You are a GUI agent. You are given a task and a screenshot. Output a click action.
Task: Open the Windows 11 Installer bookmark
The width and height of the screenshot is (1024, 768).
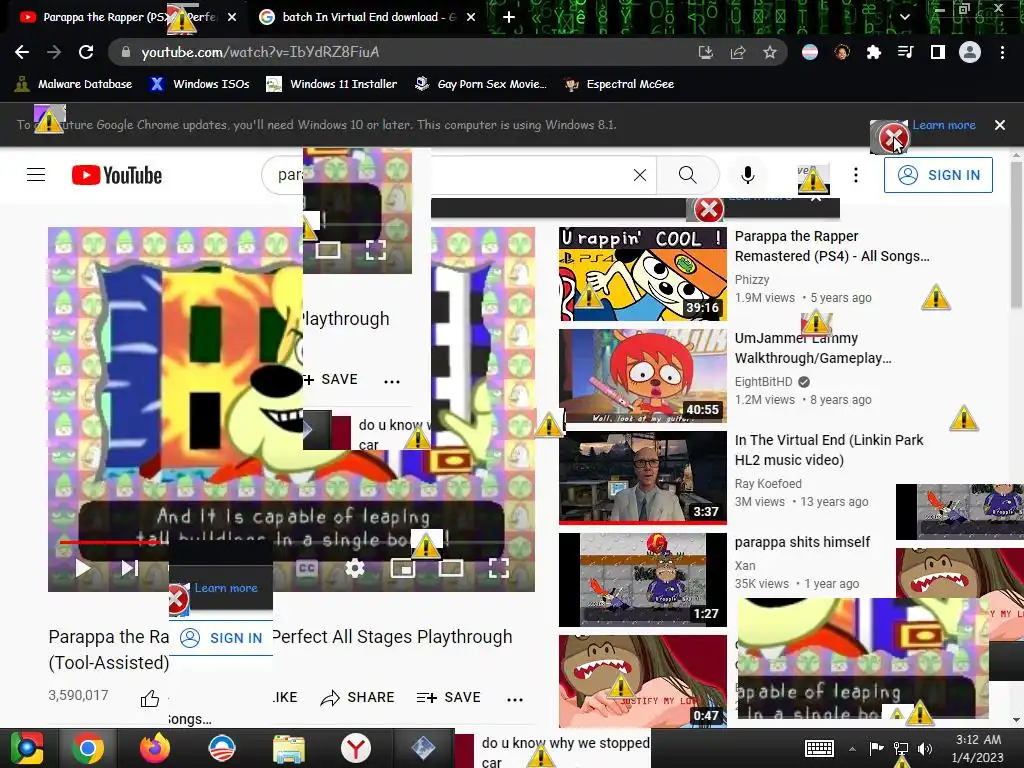pos(332,84)
